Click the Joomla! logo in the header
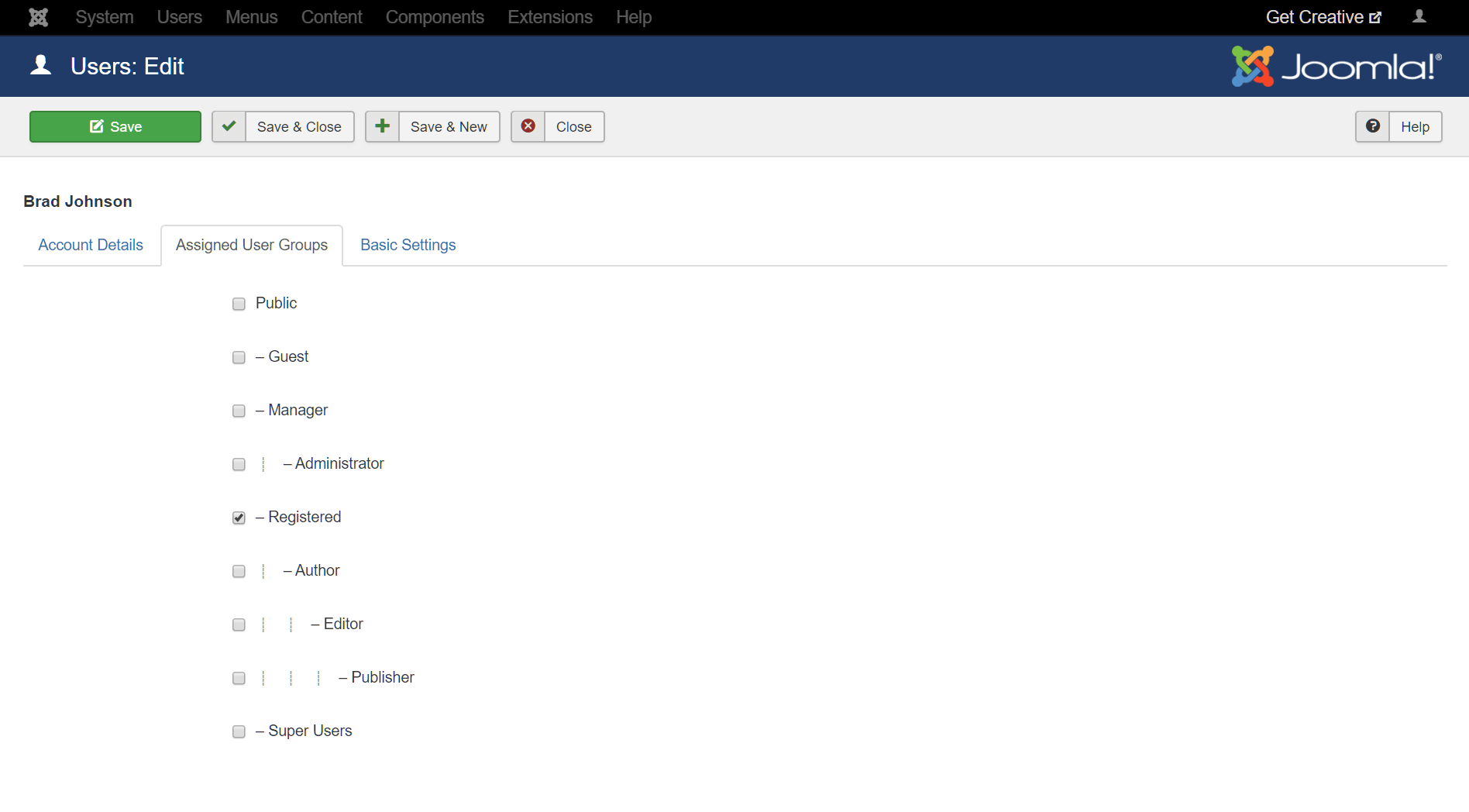Image resolution: width=1469 pixels, height=812 pixels. 1337,66
